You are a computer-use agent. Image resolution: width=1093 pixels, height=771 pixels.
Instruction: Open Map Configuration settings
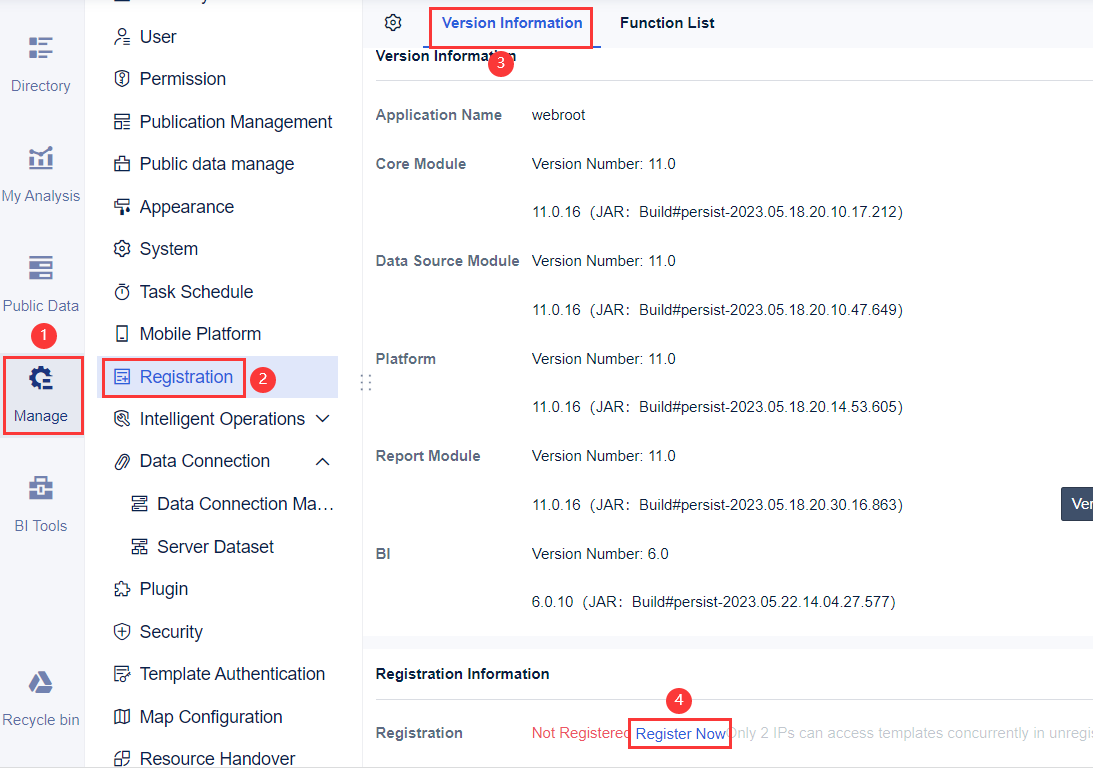pos(210,716)
